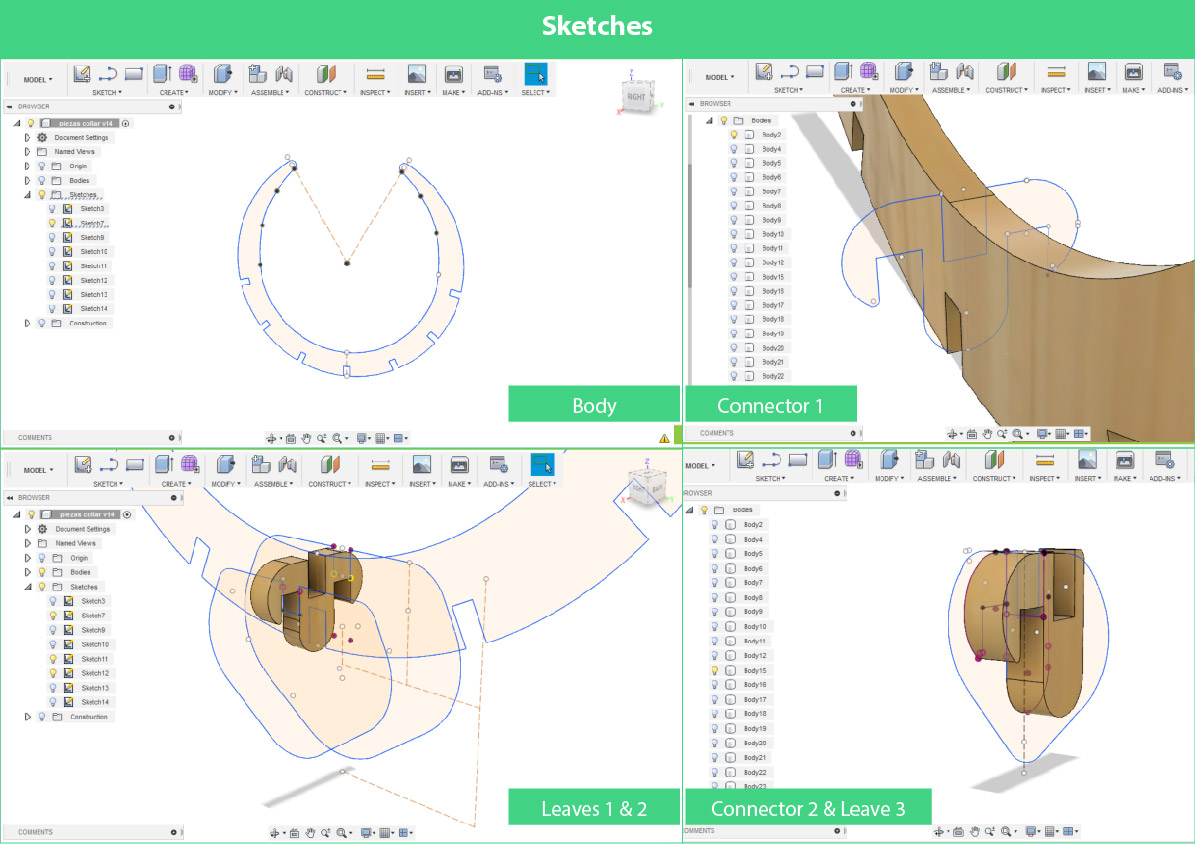Screen dimensions: 1195x844
Task: Click BROWSER header options dot in Connector 1
Action: pos(853,104)
